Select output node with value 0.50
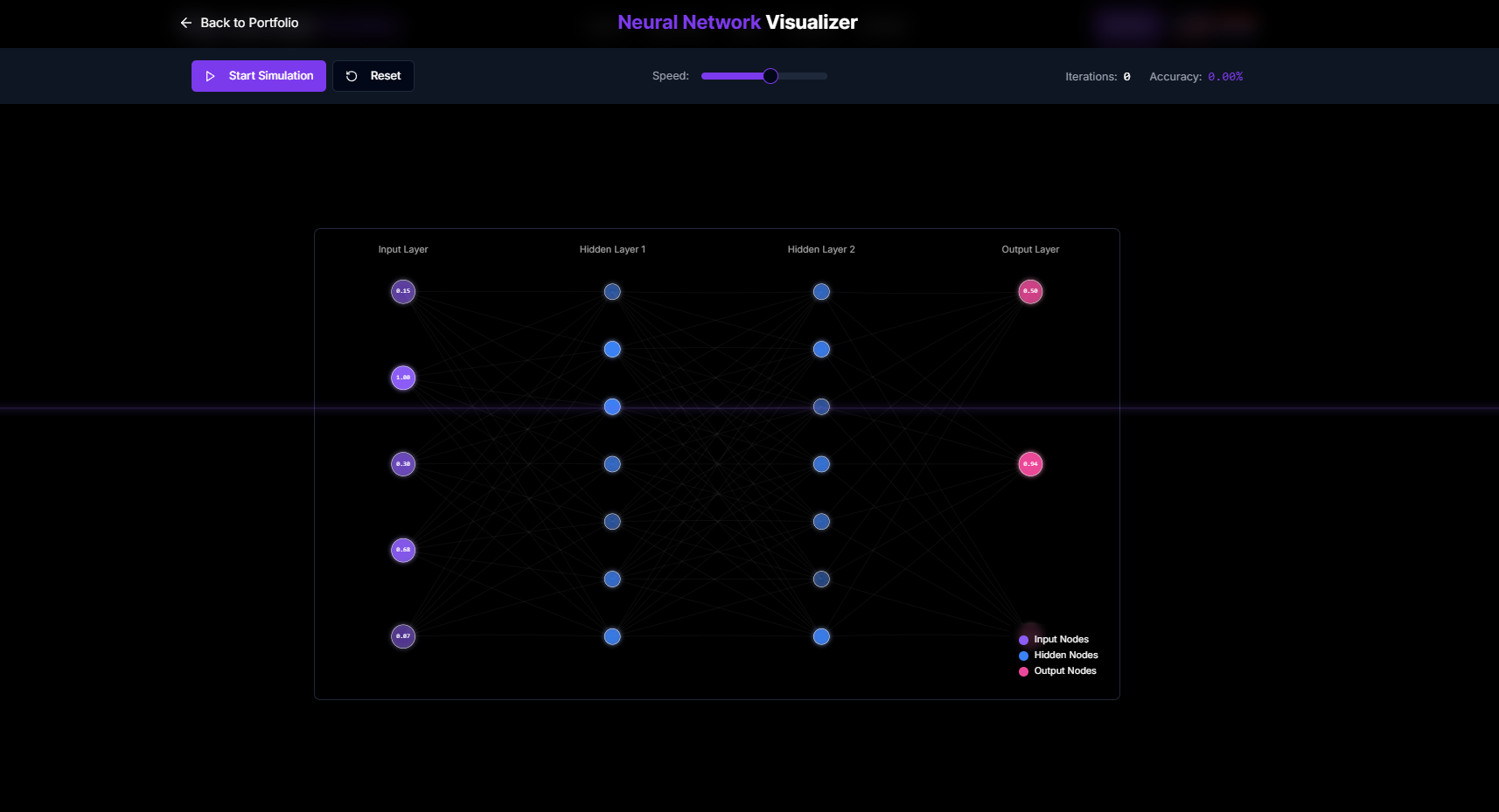The height and width of the screenshot is (812, 1499). [1031, 291]
